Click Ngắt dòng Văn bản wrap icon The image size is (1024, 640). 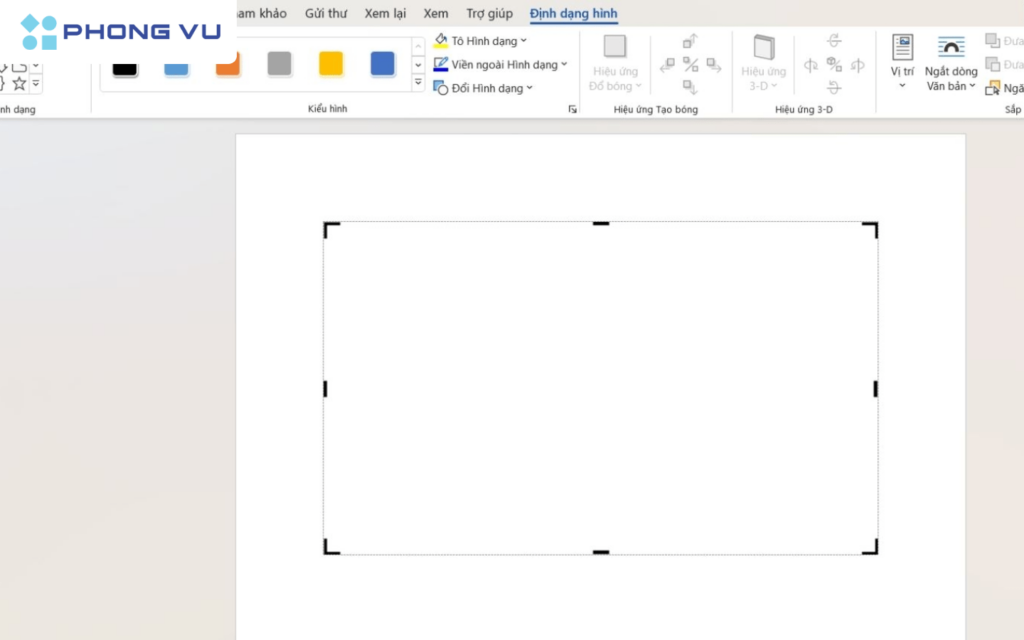(951, 47)
